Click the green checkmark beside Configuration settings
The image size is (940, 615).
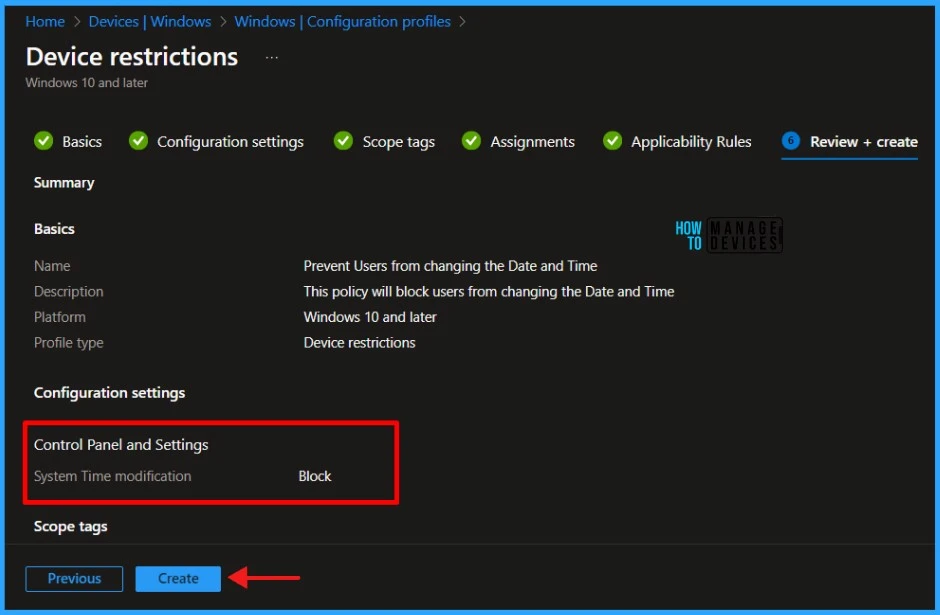pyautogui.click(x=138, y=141)
